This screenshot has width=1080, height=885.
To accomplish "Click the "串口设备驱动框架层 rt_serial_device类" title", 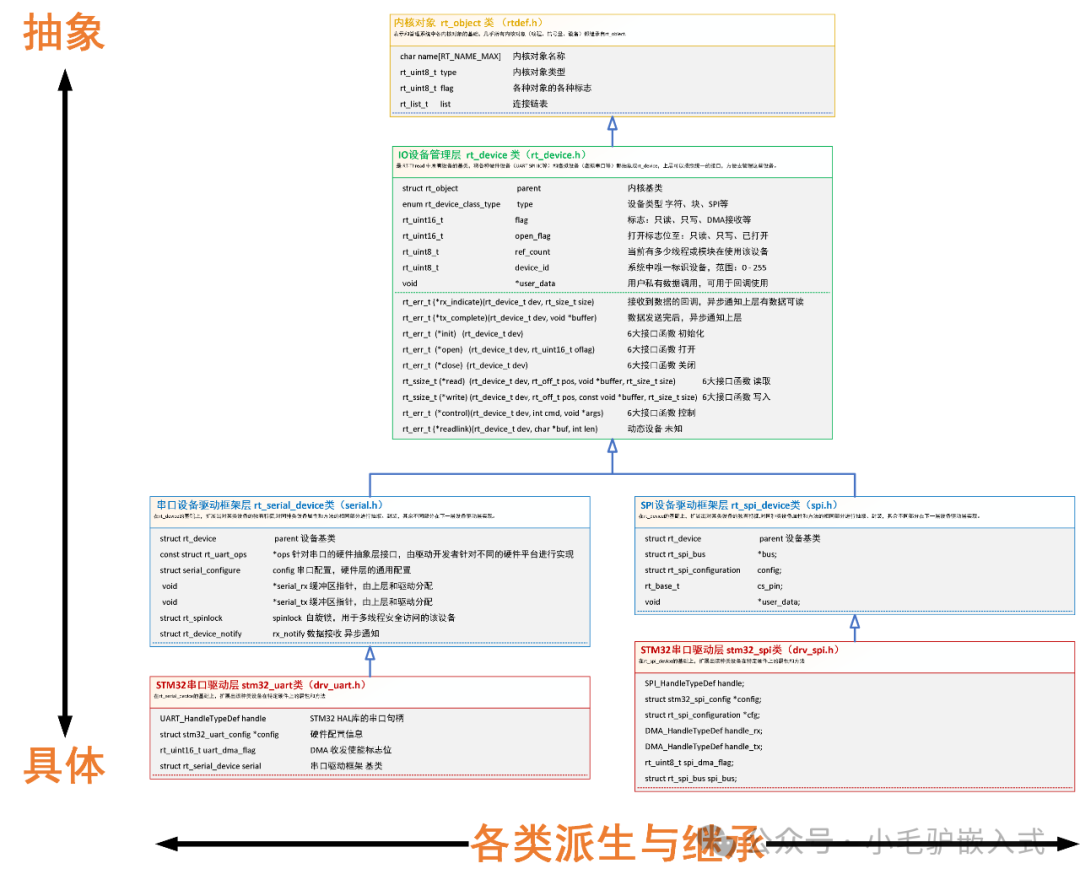I will [x=270, y=505].
